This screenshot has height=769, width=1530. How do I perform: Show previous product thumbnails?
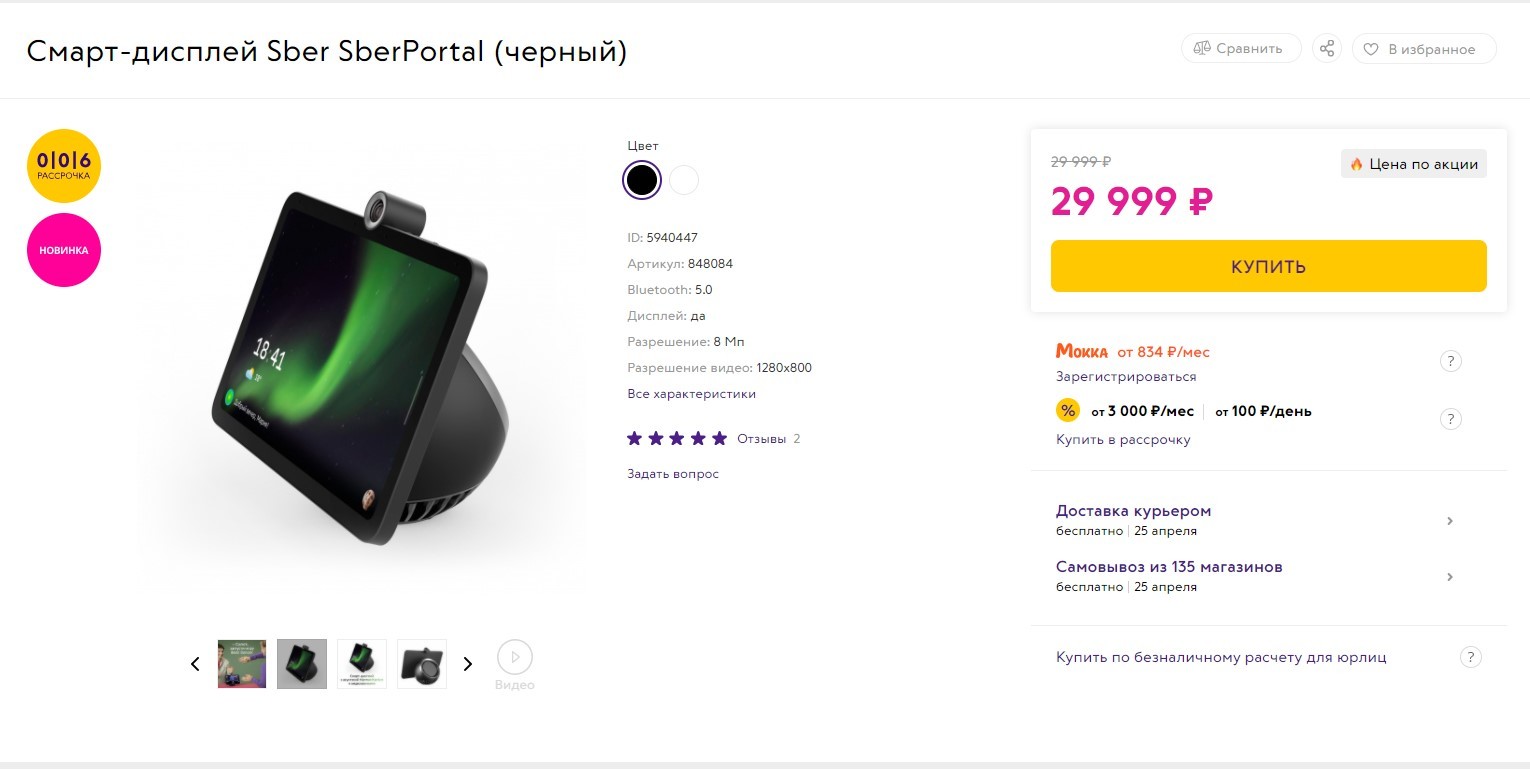point(195,664)
